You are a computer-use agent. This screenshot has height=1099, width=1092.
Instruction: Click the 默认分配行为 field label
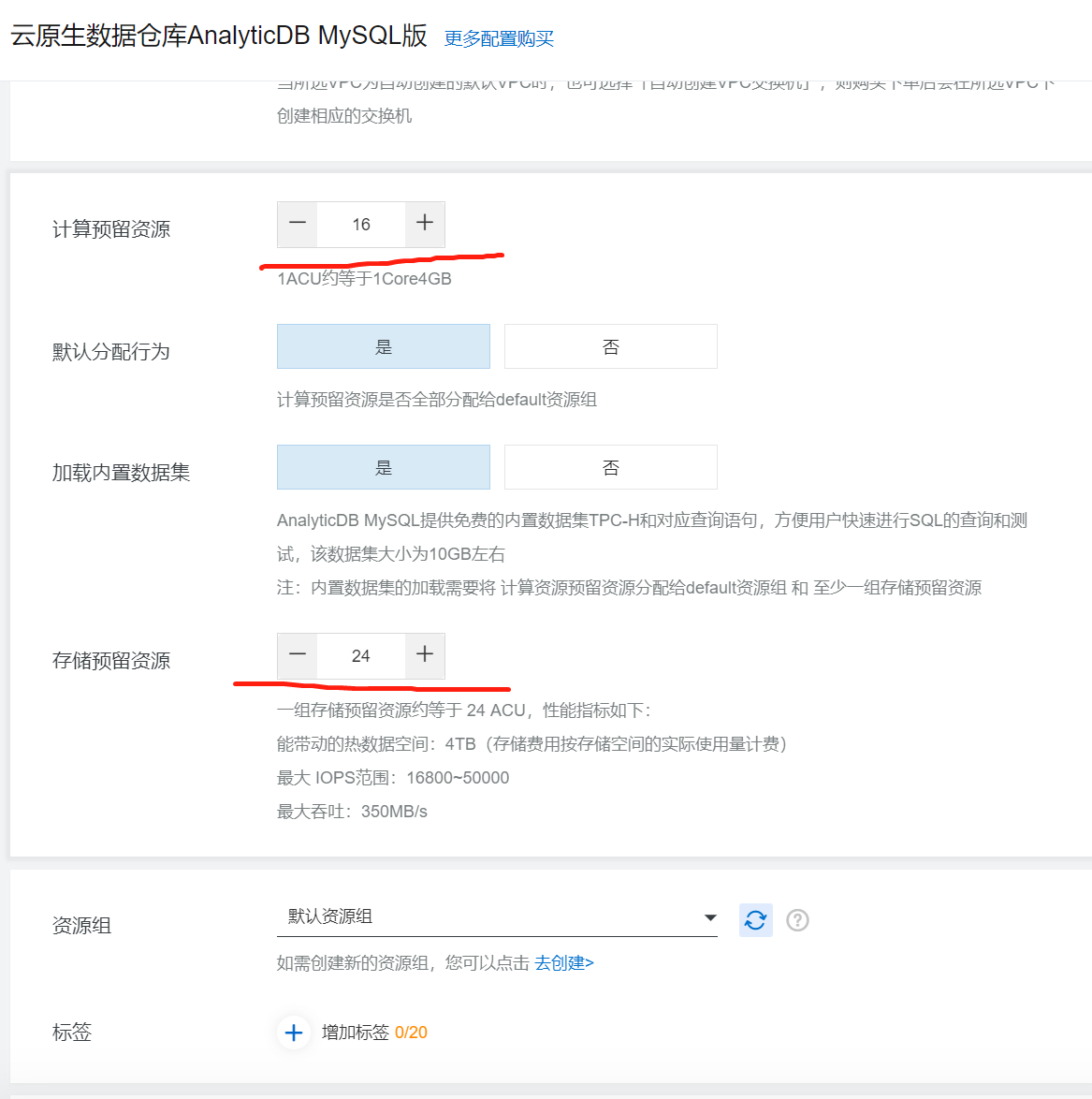click(x=110, y=352)
